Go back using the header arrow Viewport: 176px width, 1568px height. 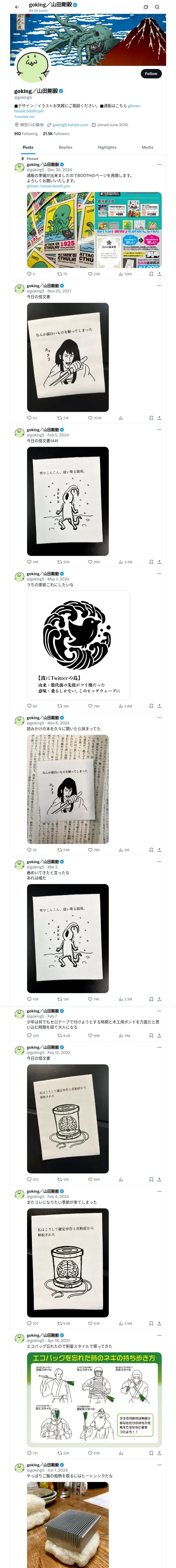17,7
